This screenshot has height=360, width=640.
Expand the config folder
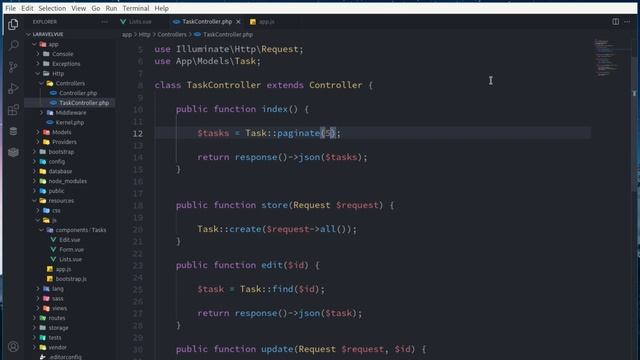pyautogui.click(x=56, y=162)
